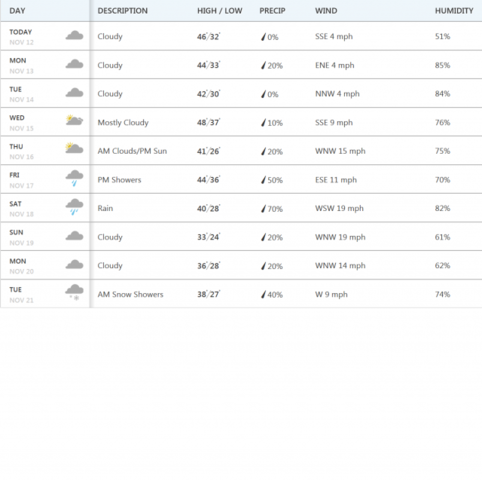Click the cloudy icon for Today Nov 12

pos(74,35)
